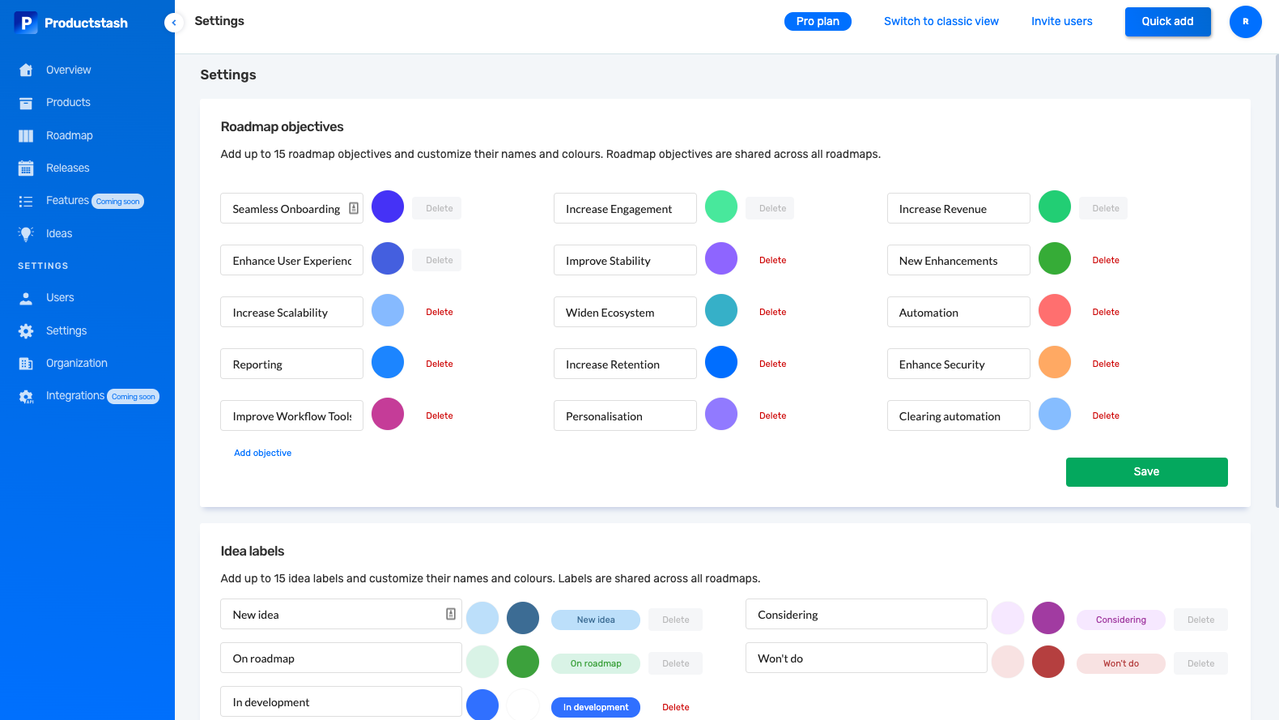The width and height of the screenshot is (1279, 720).
Task: Save the roadmap objectives
Action: 1146,472
